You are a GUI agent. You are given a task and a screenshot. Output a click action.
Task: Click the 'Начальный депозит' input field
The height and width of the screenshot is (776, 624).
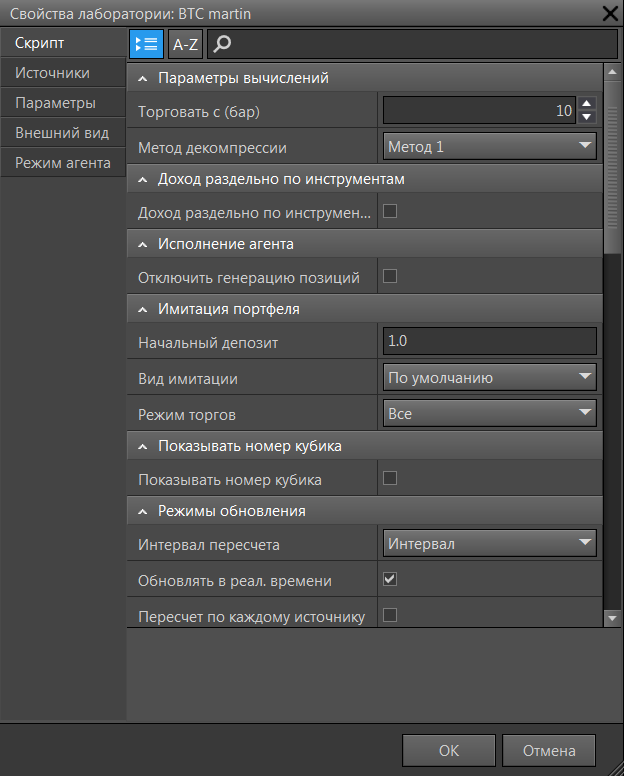[x=490, y=341]
